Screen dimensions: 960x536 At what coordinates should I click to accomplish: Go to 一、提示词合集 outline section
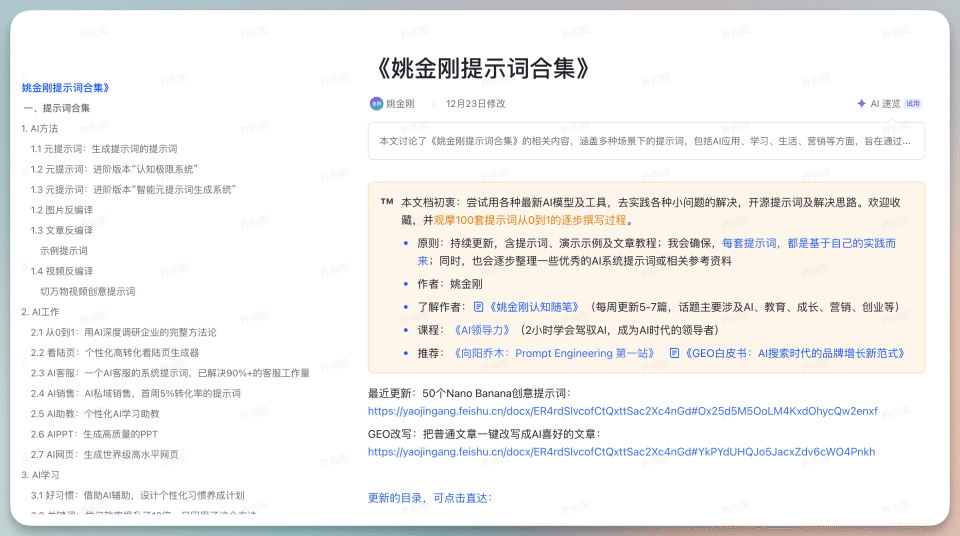point(56,108)
